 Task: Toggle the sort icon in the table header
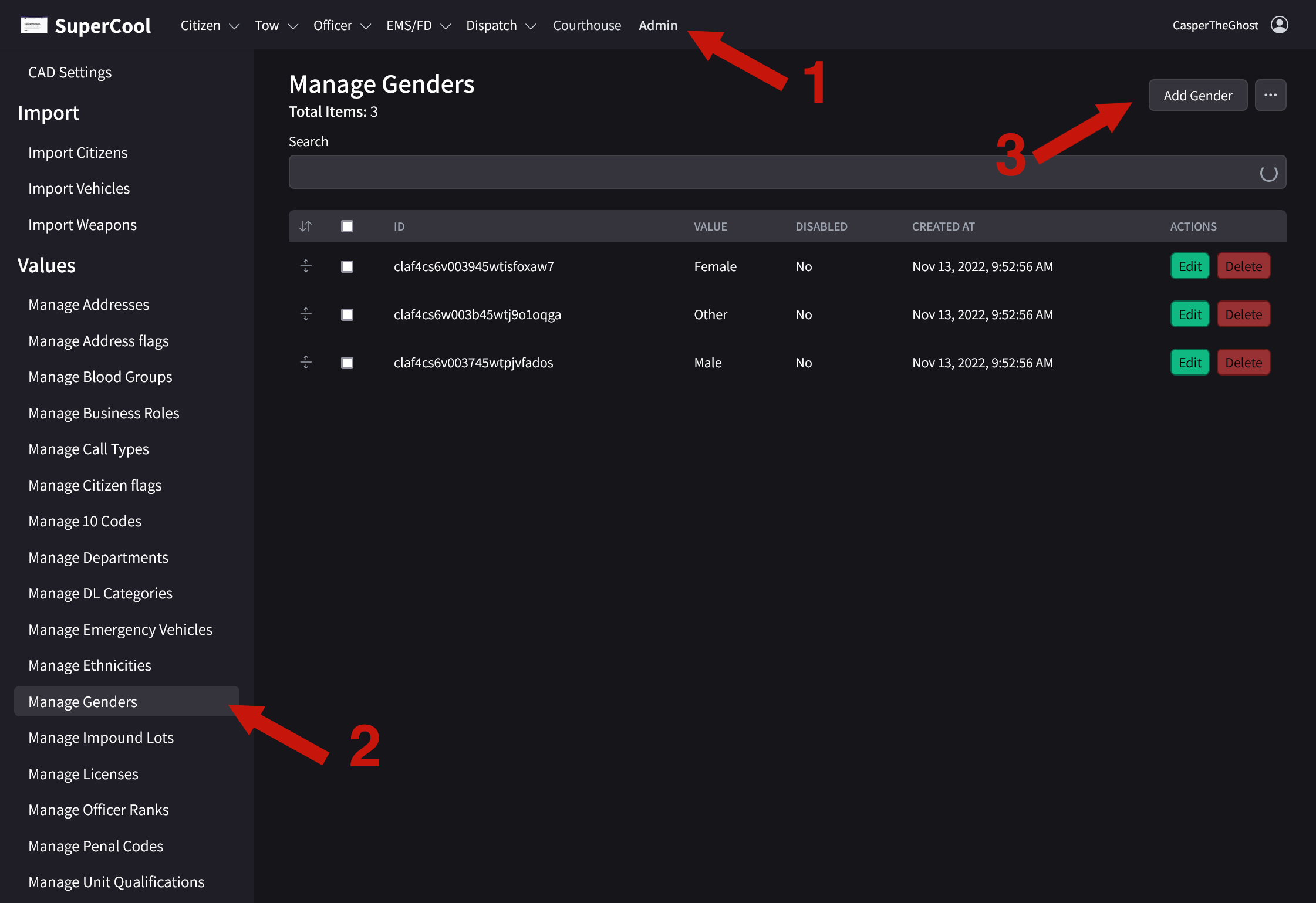tap(305, 226)
